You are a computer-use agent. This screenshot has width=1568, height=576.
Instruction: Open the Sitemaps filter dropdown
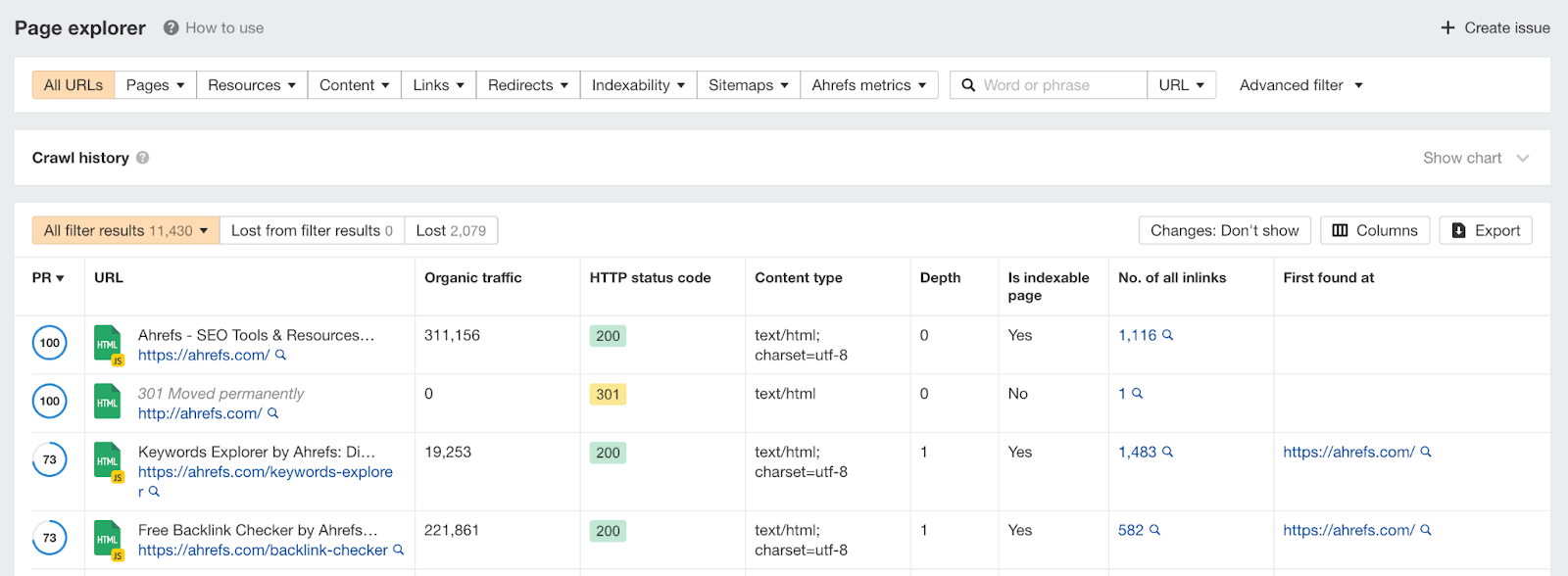[x=749, y=85]
